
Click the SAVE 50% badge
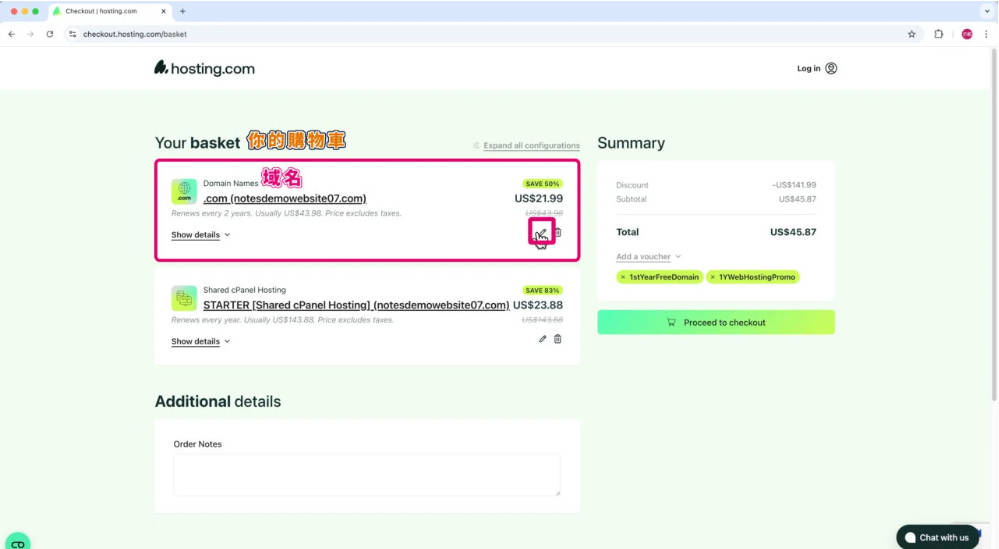(542, 183)
